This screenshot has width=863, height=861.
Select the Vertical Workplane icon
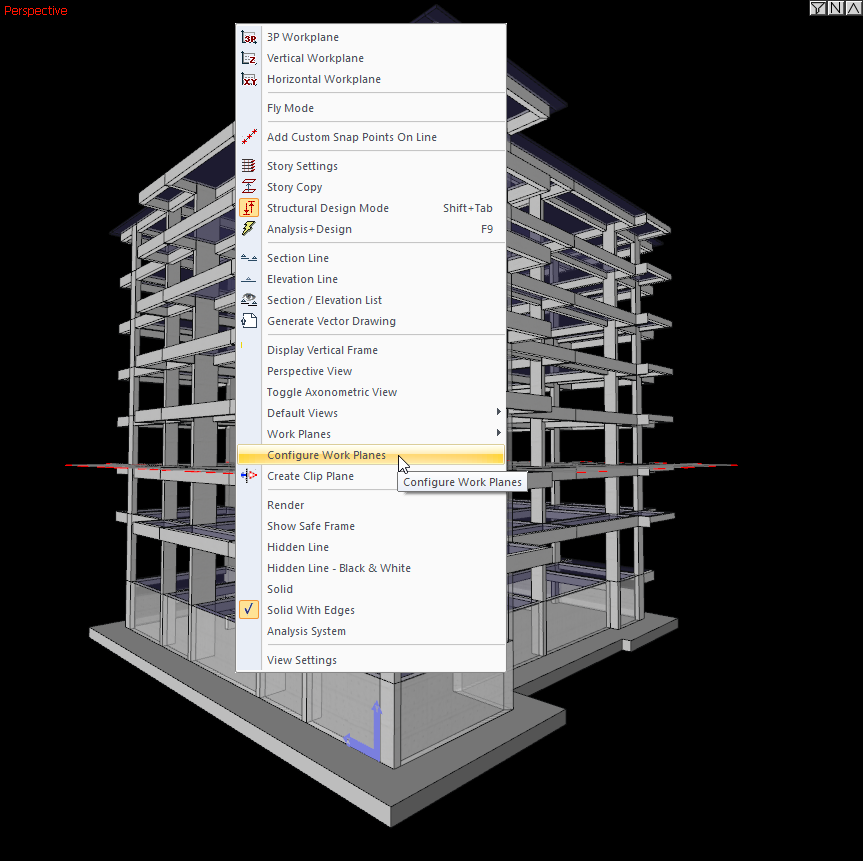click(249, 58)
